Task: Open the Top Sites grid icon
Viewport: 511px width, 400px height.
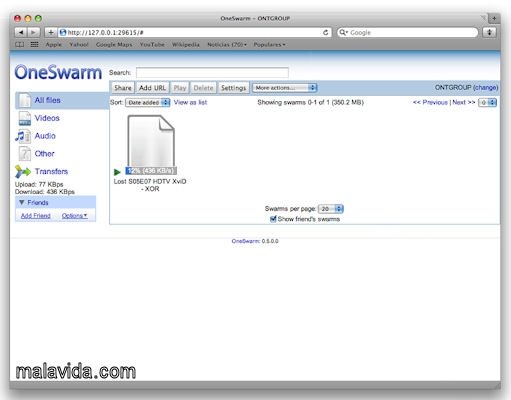Action: point(34,44)
